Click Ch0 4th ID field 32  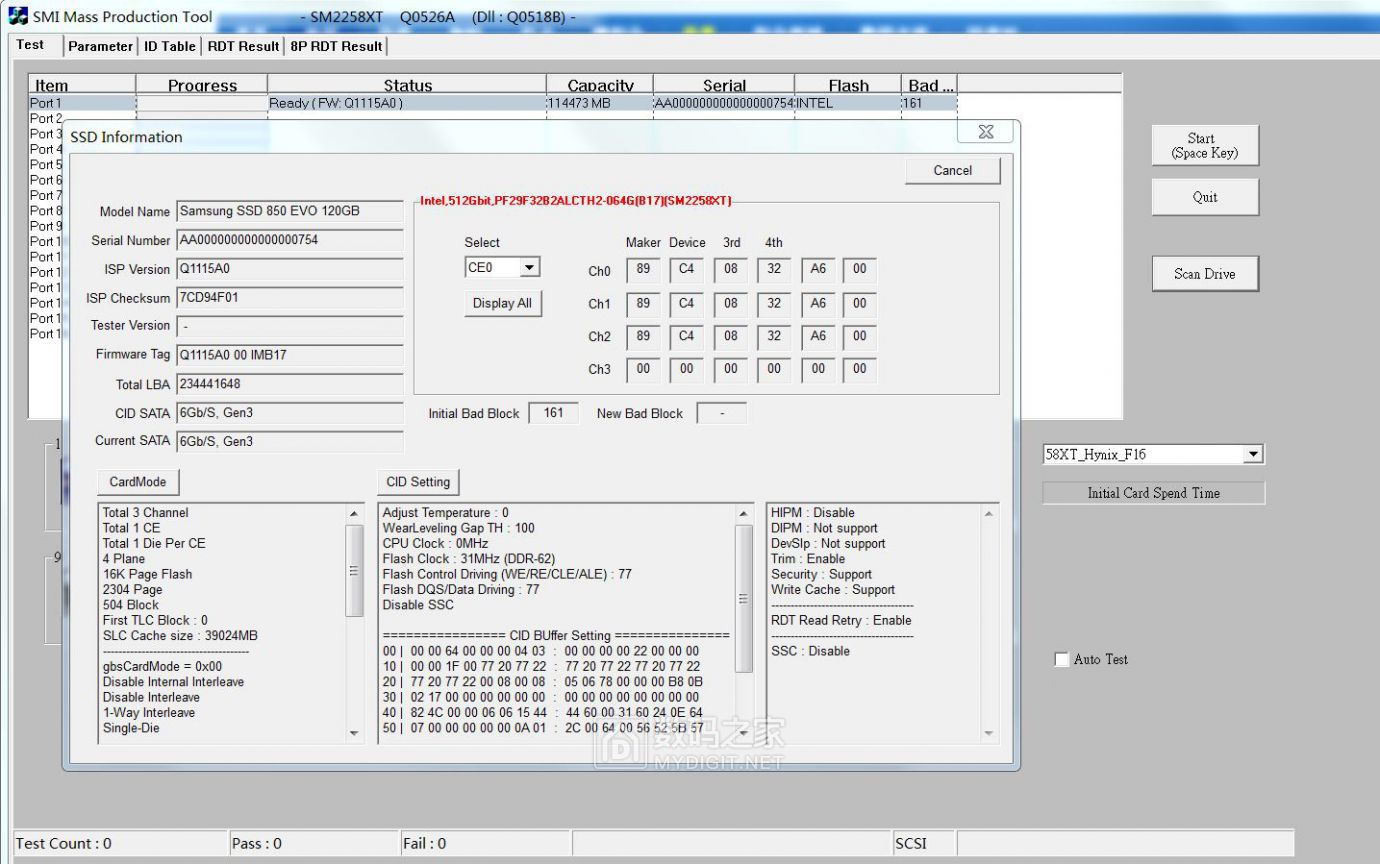pyautogui.click(x=774, y=271)
